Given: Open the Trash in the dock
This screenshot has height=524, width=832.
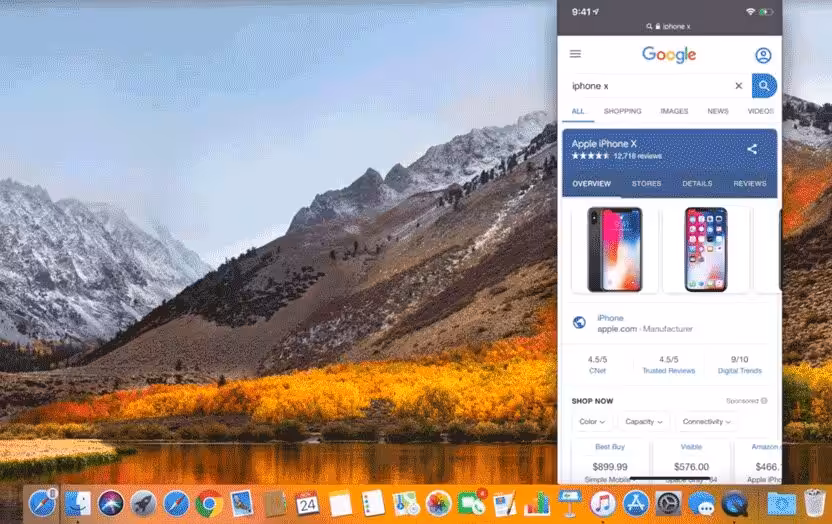Looking at the screenshot, I should [814, 503].
